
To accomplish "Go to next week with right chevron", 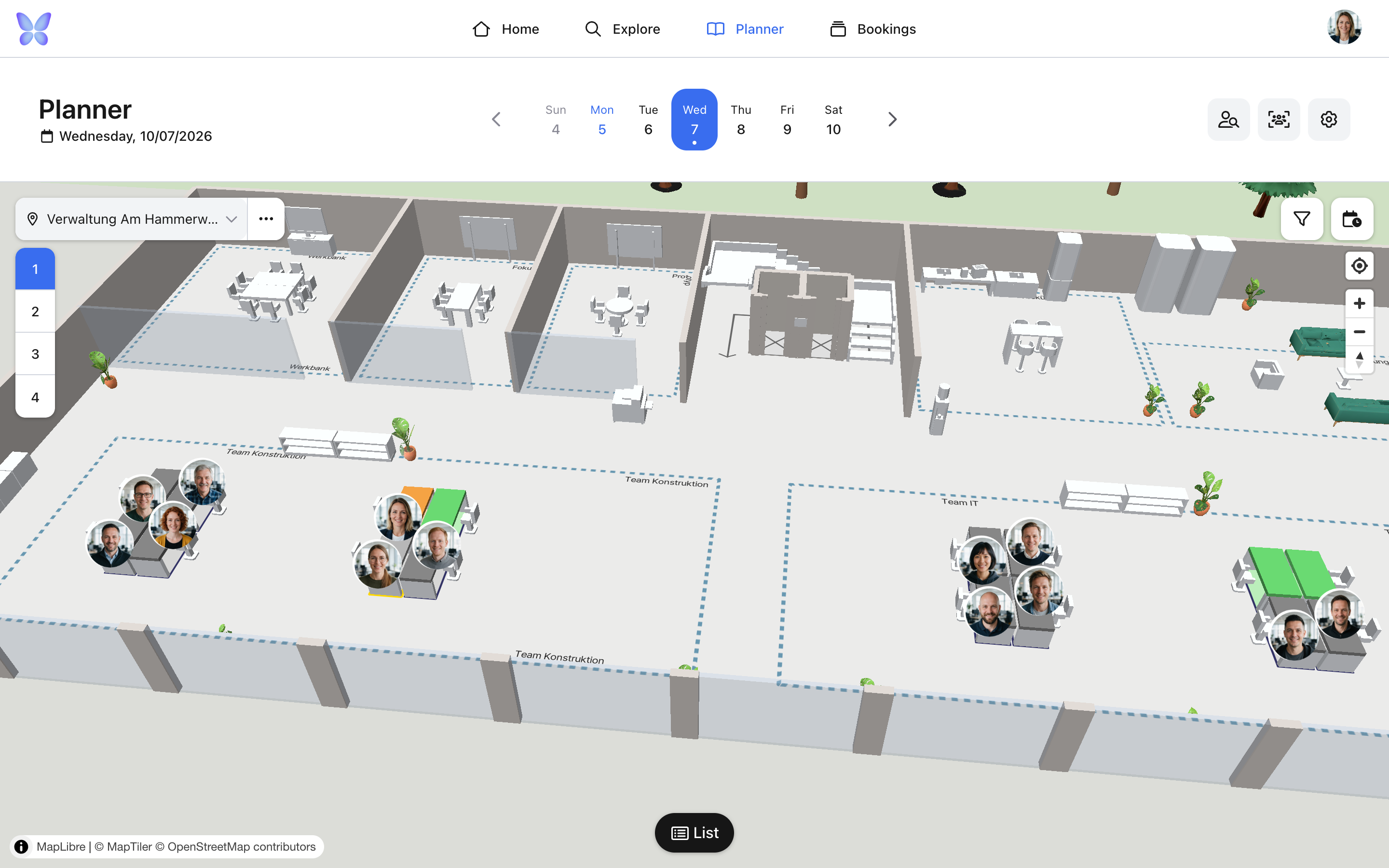I will (x=892, y=120).
